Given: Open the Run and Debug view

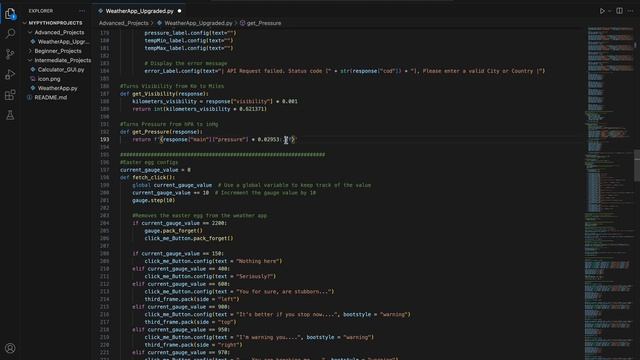Looking at the screenshot, I should coord(10,74).
